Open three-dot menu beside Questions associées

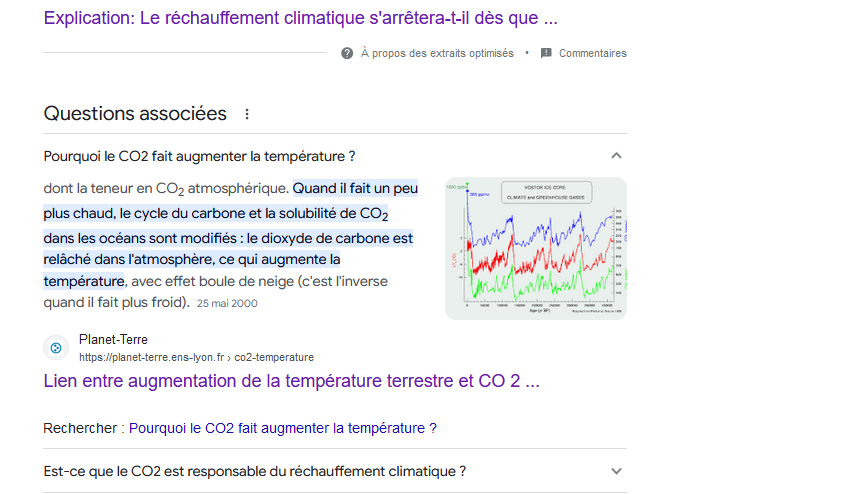247,114
